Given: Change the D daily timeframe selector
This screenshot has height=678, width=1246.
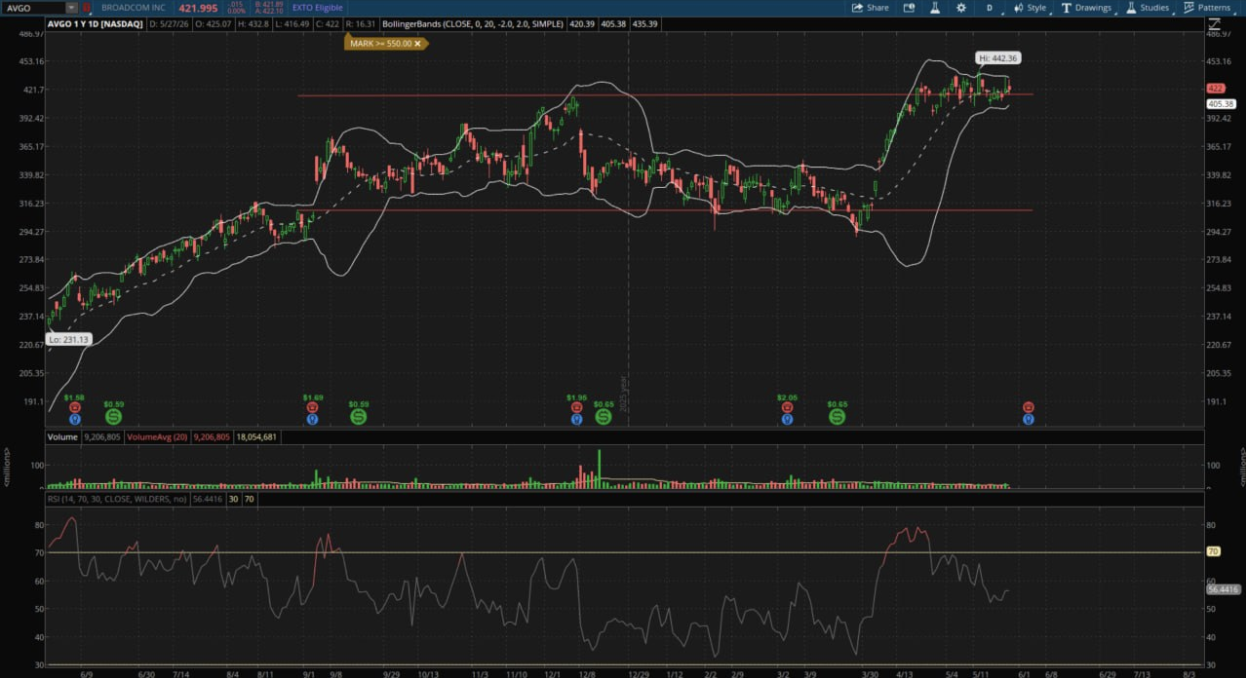Looking at the screenshot, I should tap(989, 7).
